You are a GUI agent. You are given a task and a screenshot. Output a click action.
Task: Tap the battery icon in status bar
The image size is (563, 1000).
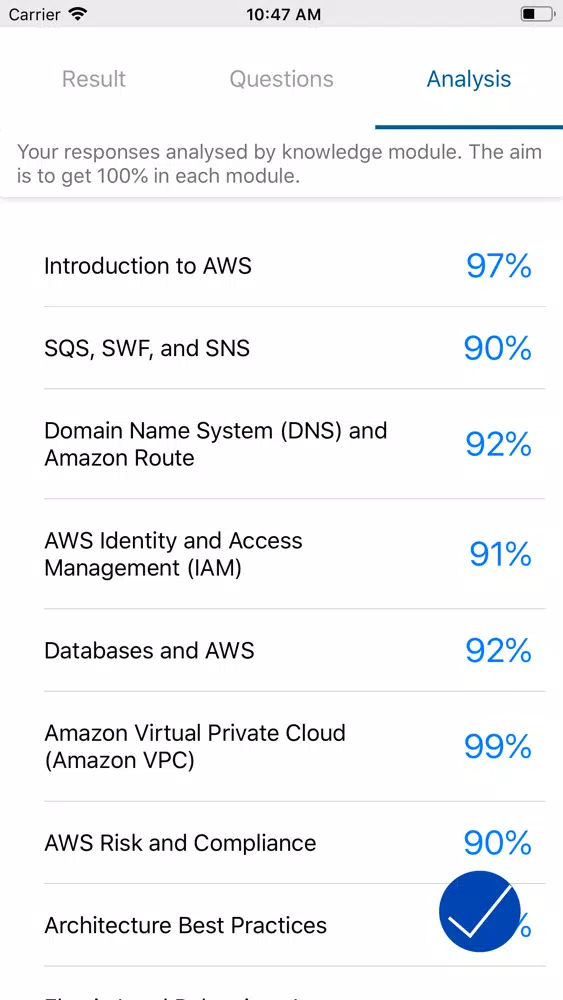point(537,13)
